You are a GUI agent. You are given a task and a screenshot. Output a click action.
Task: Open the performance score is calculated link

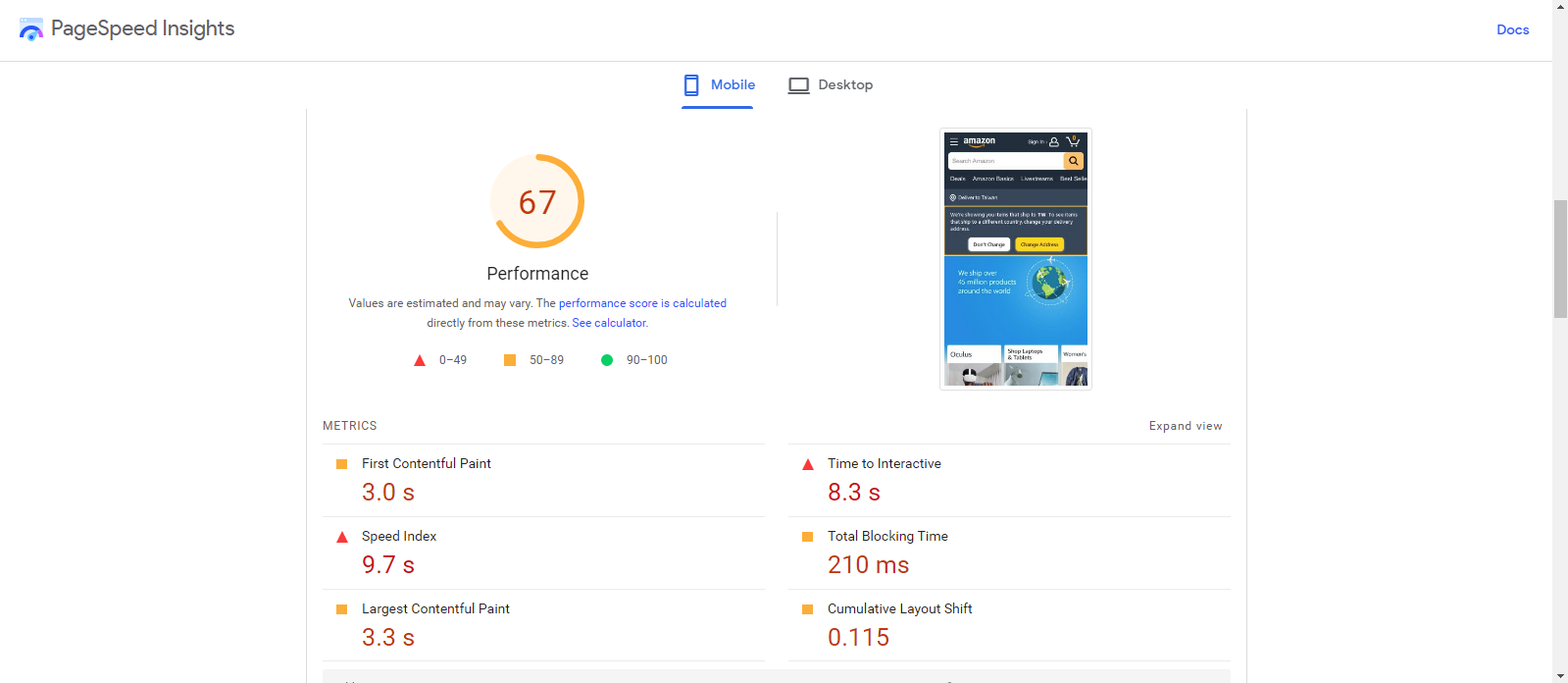click(642, 303)
